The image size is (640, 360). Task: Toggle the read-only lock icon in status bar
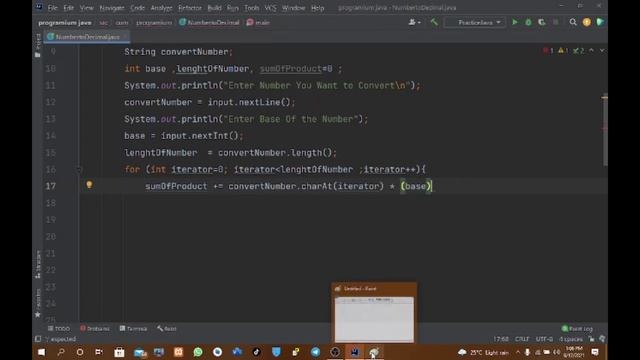click(591, 339)
